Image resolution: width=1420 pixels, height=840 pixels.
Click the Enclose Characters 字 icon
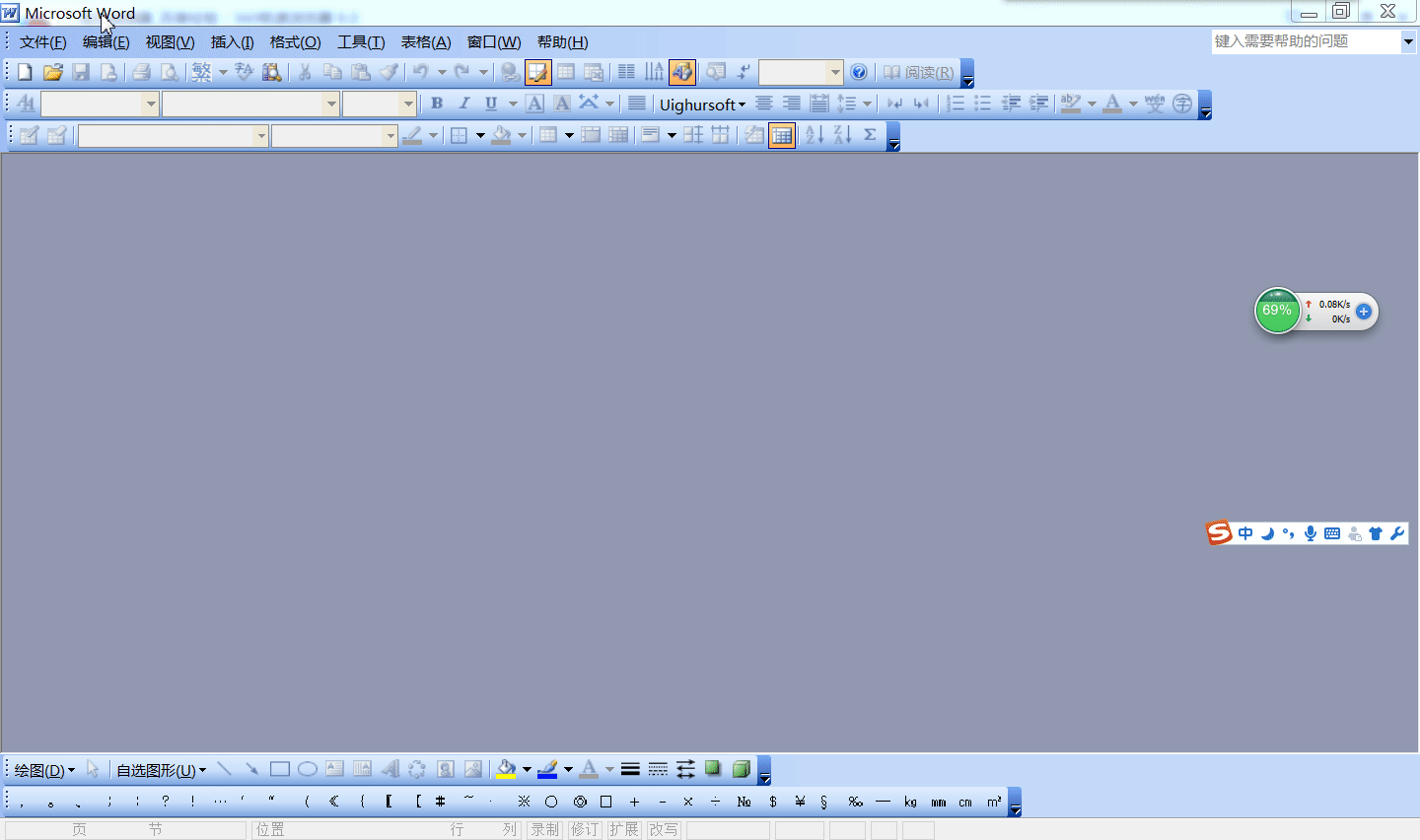[1182, 104]
